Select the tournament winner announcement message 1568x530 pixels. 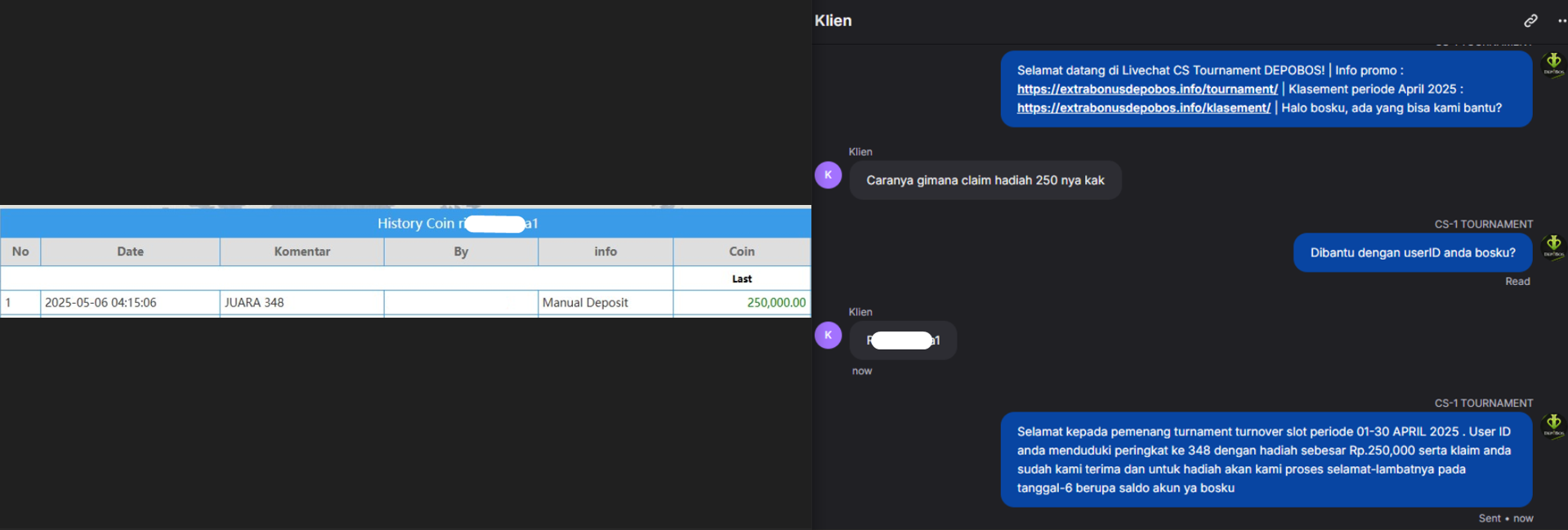(x=1266, y=460)
